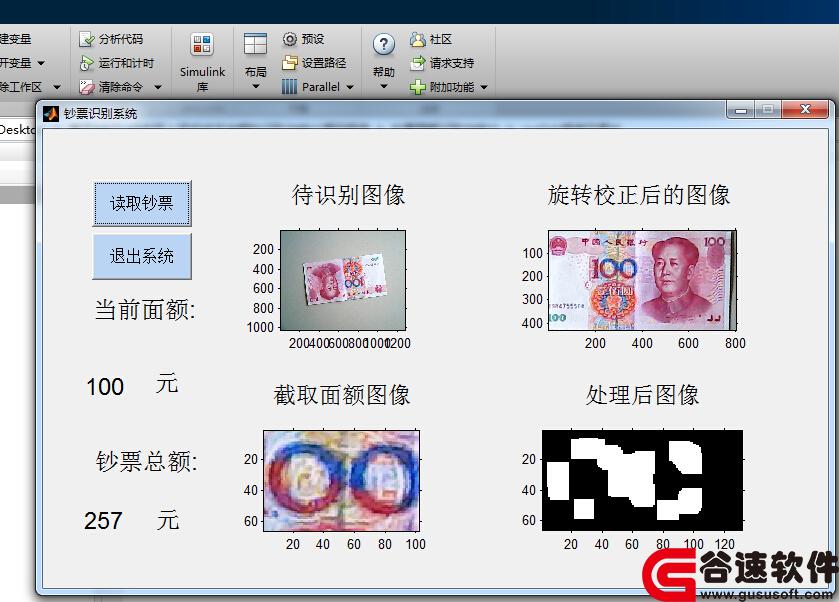This screenshot has height=602, width=839.
Task: Expand the 清除命令 dropdown arrow
Action: (158, 87)
